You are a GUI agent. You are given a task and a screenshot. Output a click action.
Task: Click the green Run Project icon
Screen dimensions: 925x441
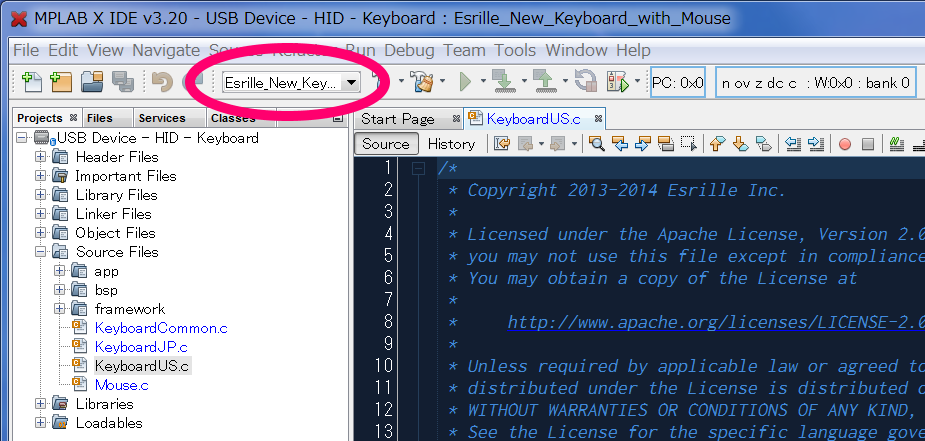point(465,83)
